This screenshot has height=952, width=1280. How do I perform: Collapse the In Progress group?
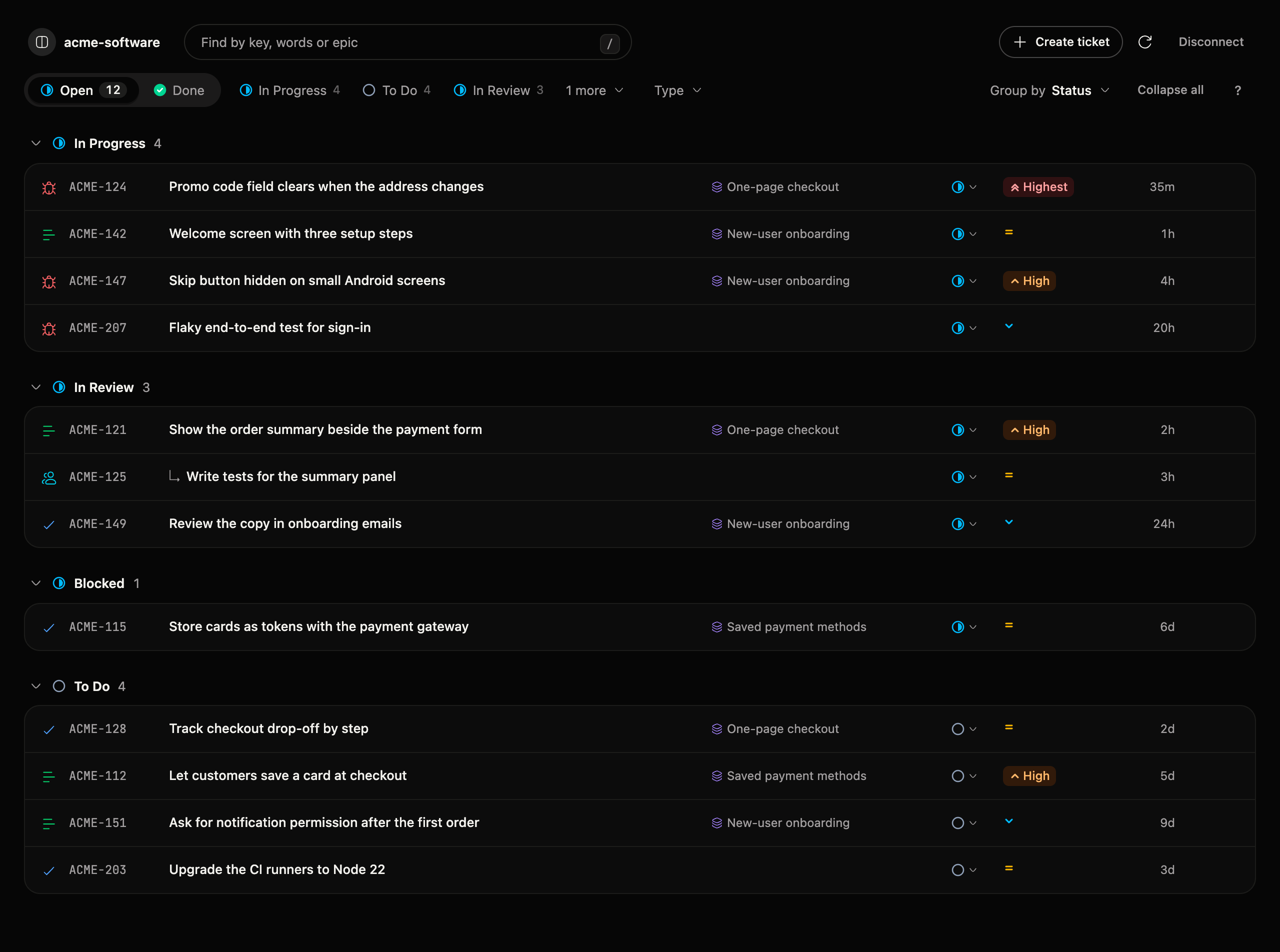point(35,143)
